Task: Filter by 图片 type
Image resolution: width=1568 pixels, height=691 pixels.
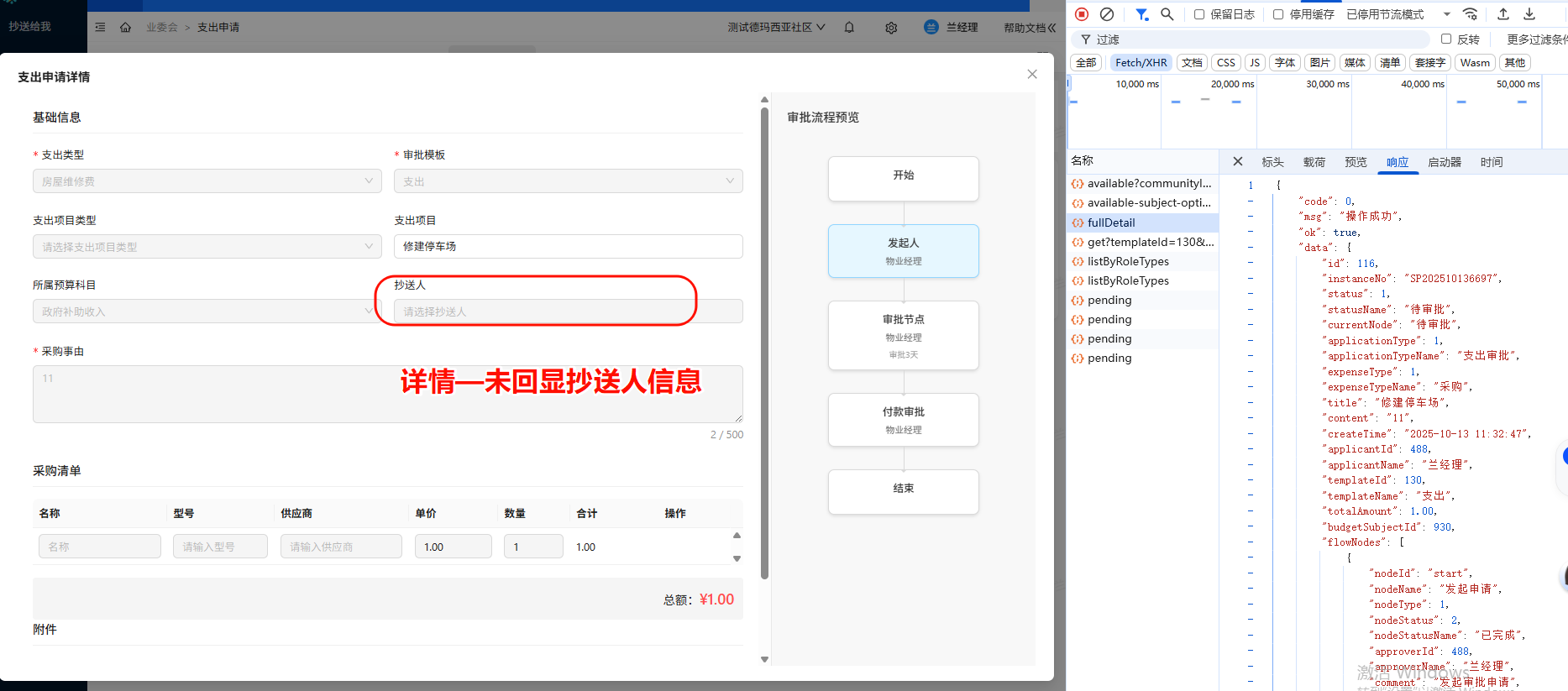Action: click(x=1319, y=62)
